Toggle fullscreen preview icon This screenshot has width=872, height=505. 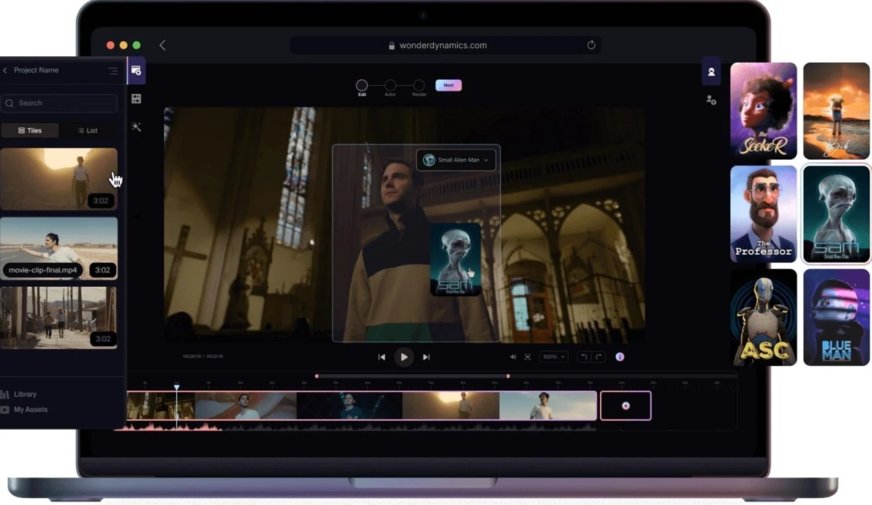(528, 357)
